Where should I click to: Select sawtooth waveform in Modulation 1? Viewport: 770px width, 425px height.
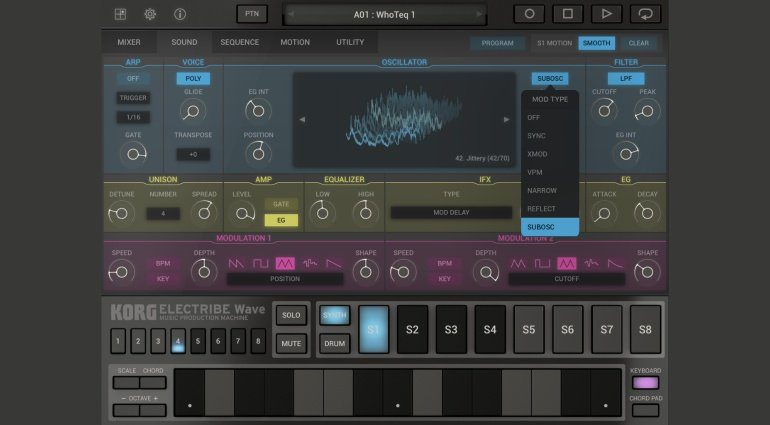click(x=236, y=263)
